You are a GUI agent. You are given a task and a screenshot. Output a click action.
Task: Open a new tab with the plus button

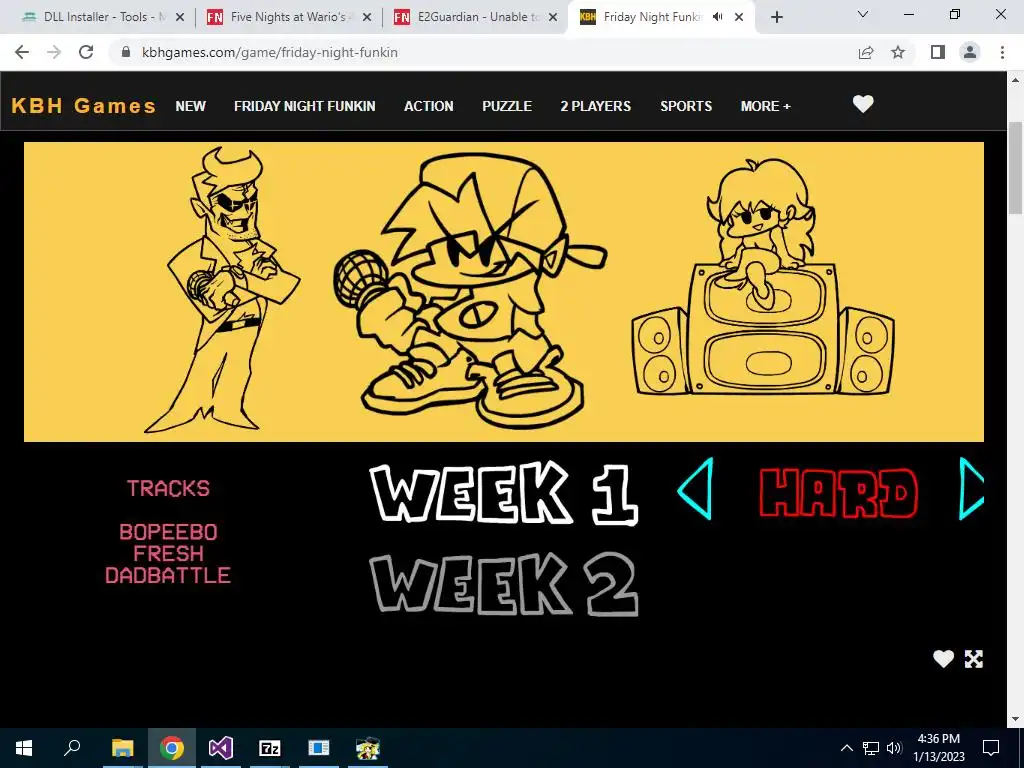[776, 17]
